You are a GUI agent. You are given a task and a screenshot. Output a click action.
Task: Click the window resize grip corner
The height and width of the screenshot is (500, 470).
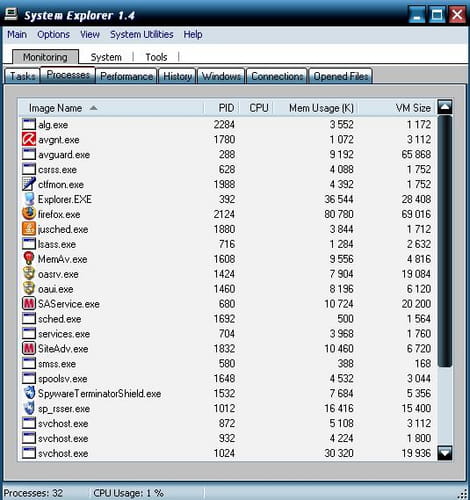[463, 494]
